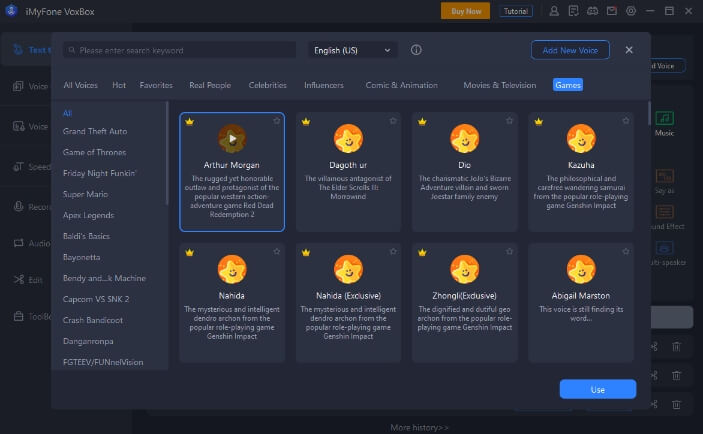Click the voice grid scrollbar
This screenshot has width=703, height=434.
[649, 113]
